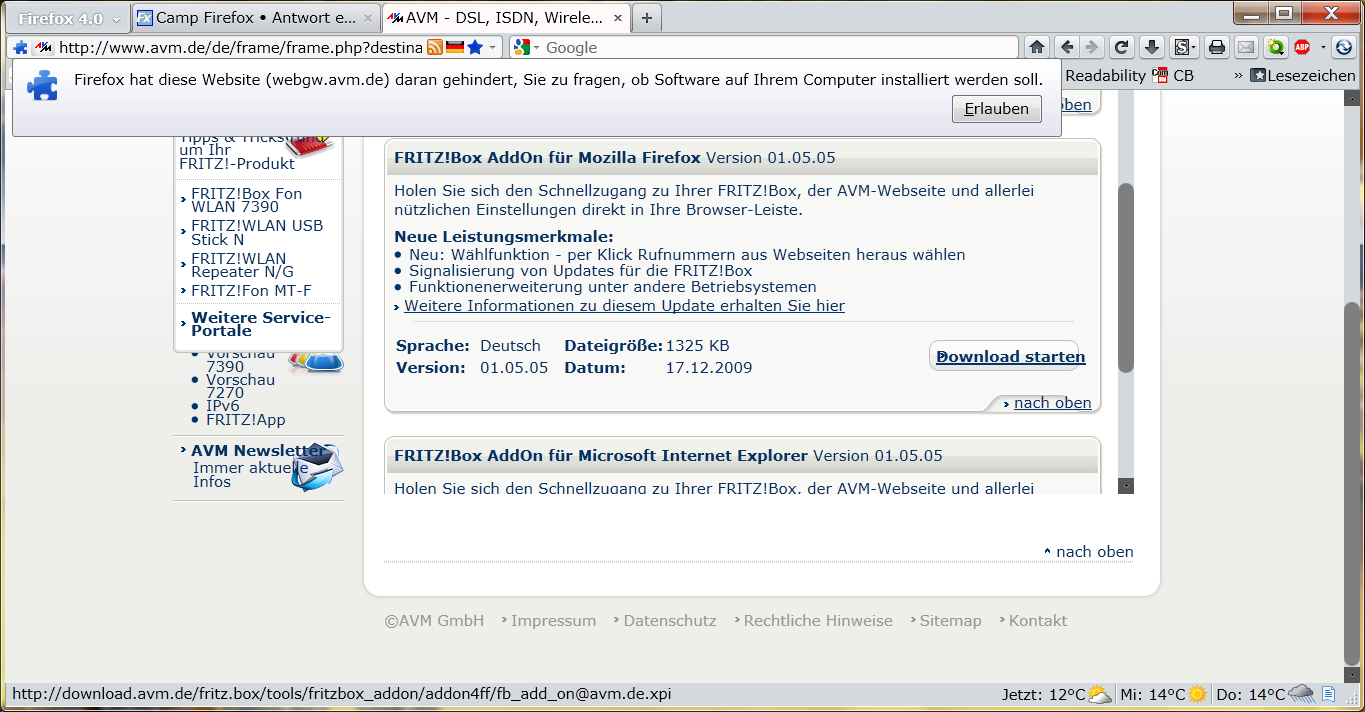The width and height of the screenshot is (1365, 712).
Task: Open the Rechtliche Hinweise footer link
Action: click(x=818, y=621)
